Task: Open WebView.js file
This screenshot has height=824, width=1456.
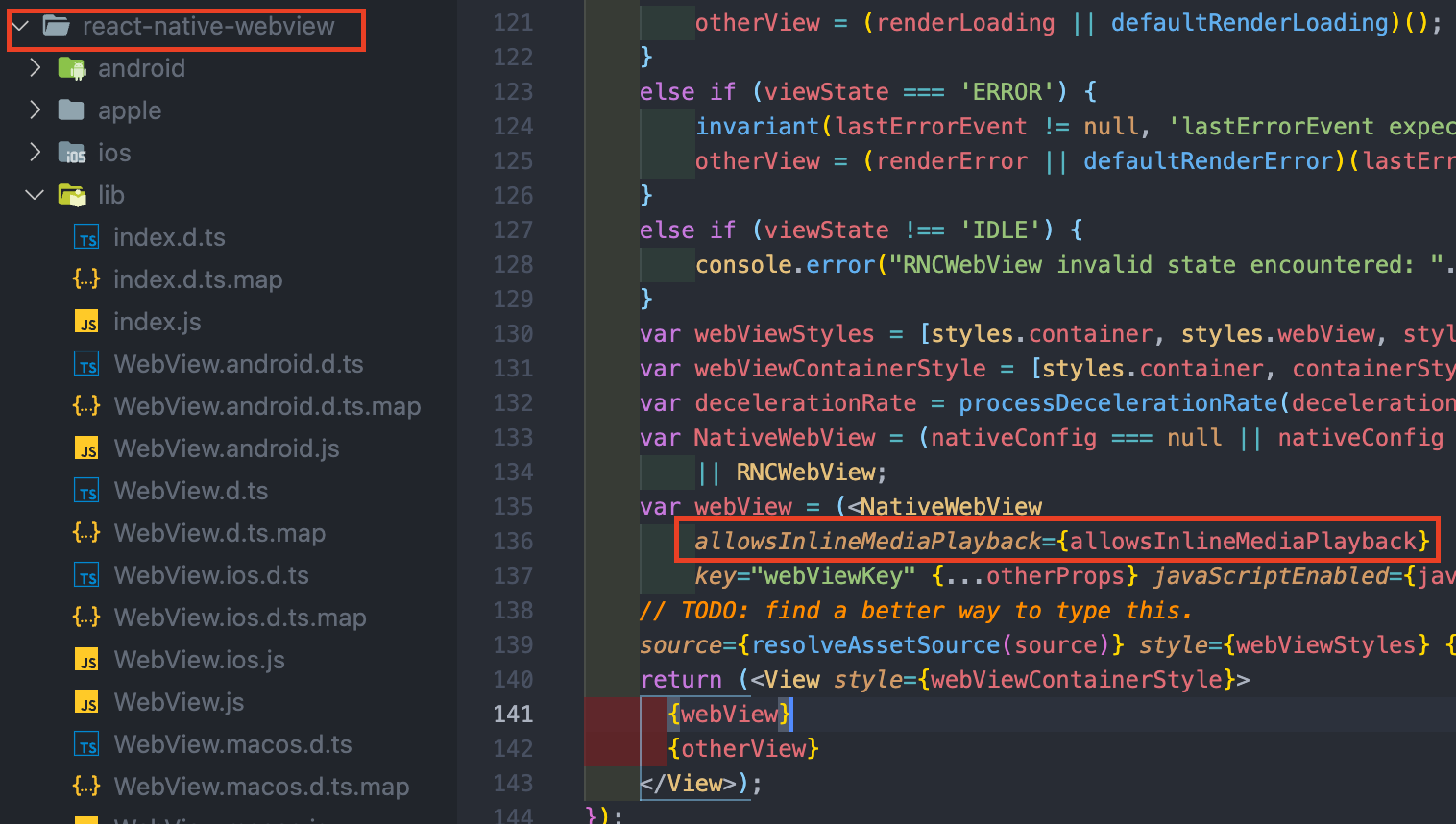Action: (179, 702)
